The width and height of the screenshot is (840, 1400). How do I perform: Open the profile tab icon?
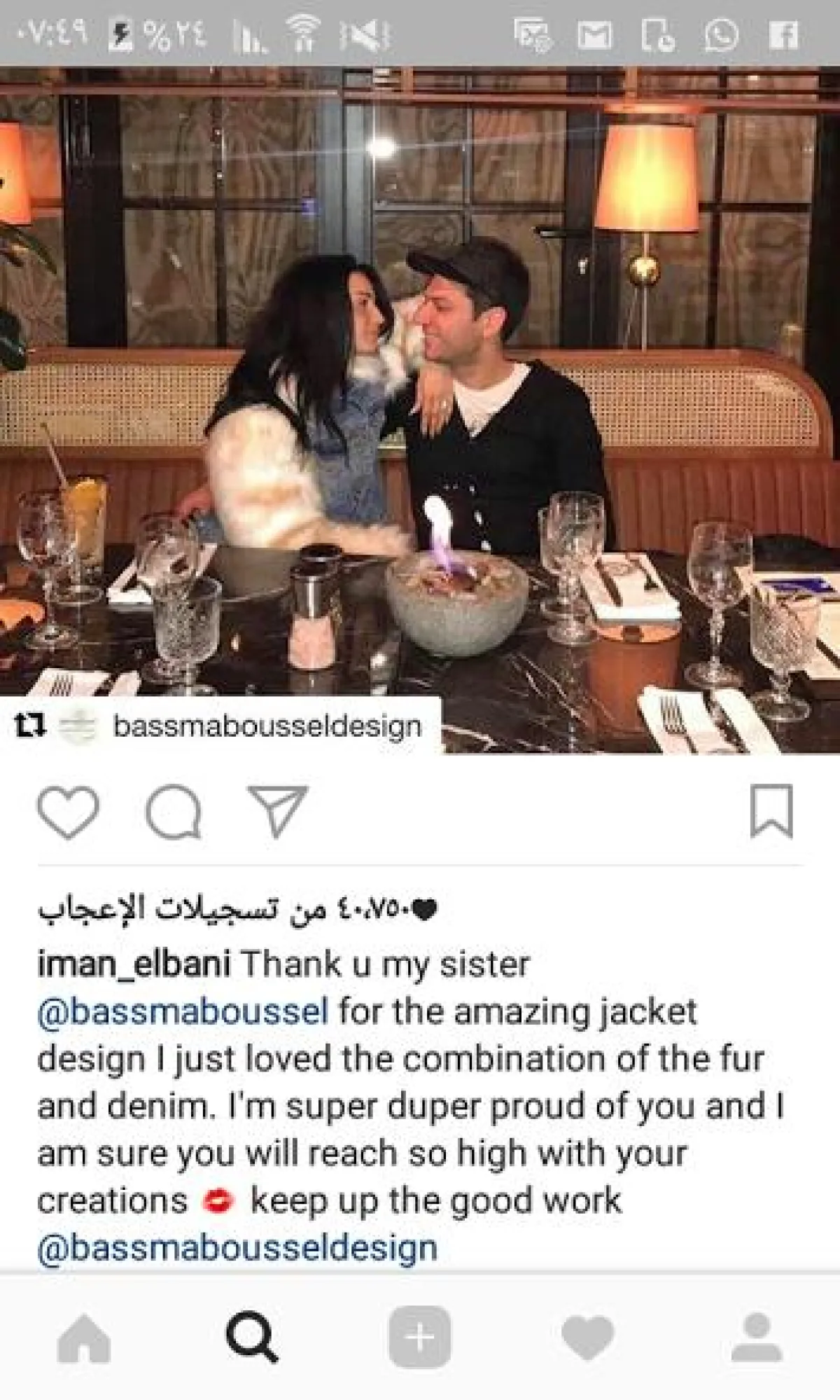[x=757, y=1337]
